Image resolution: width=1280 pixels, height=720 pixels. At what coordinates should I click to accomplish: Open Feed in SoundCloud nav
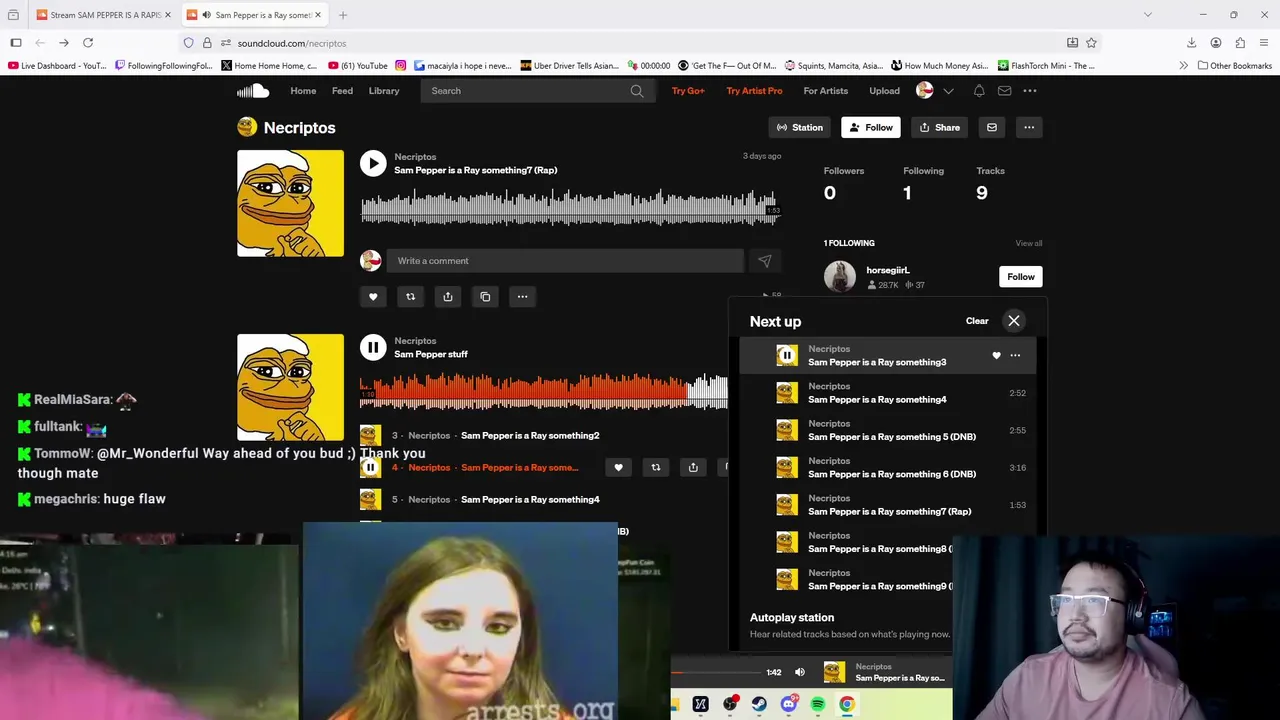click(342, 91)
